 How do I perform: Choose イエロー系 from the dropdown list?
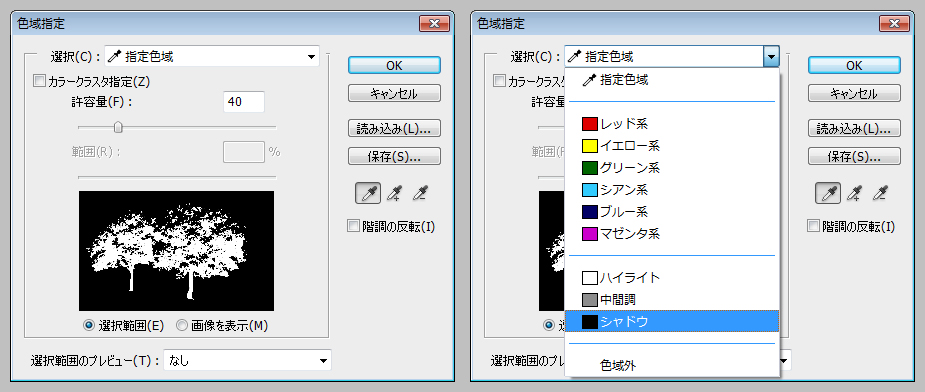pyautogui.click(x=672, y=146)
